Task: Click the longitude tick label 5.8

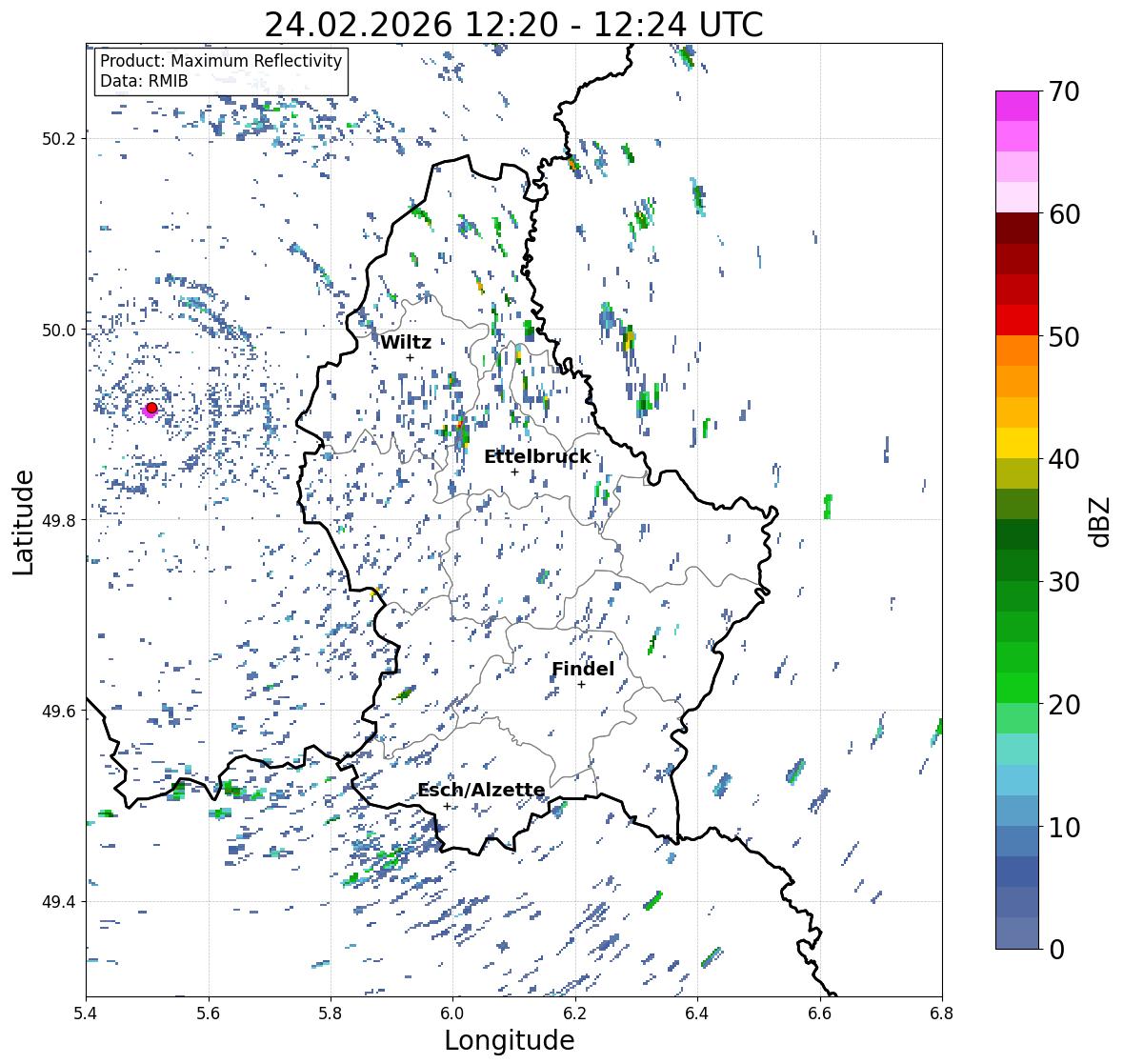Action: tap(331, 1014)
